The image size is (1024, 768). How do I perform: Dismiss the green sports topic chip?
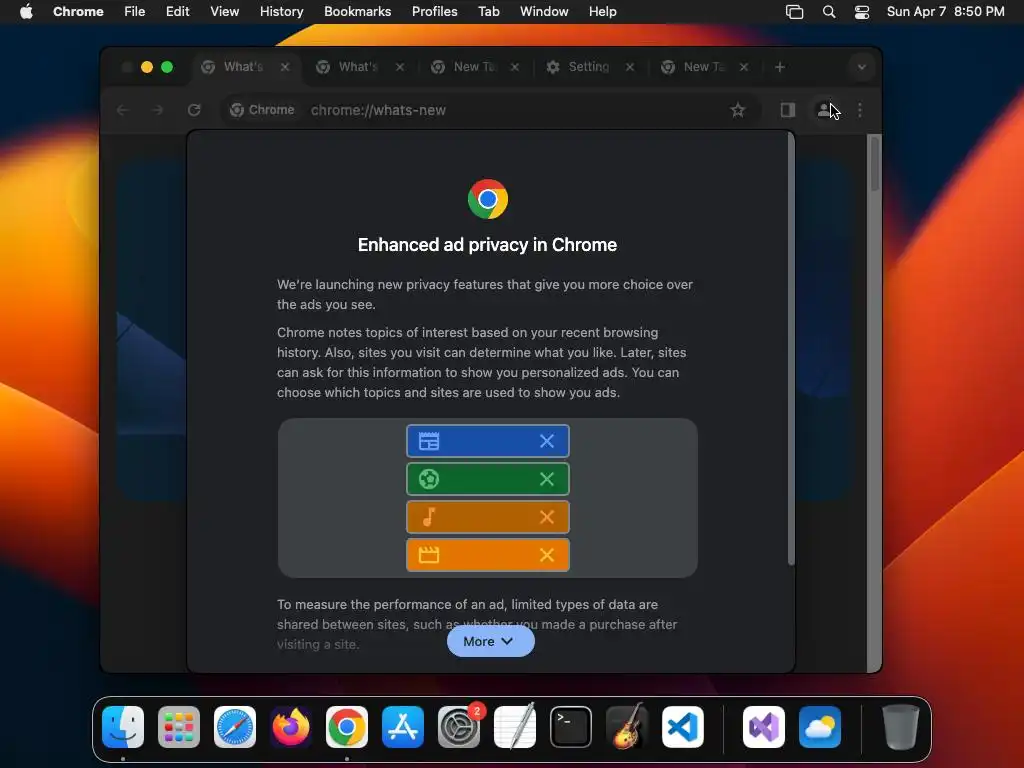click(x=547, y=479)
